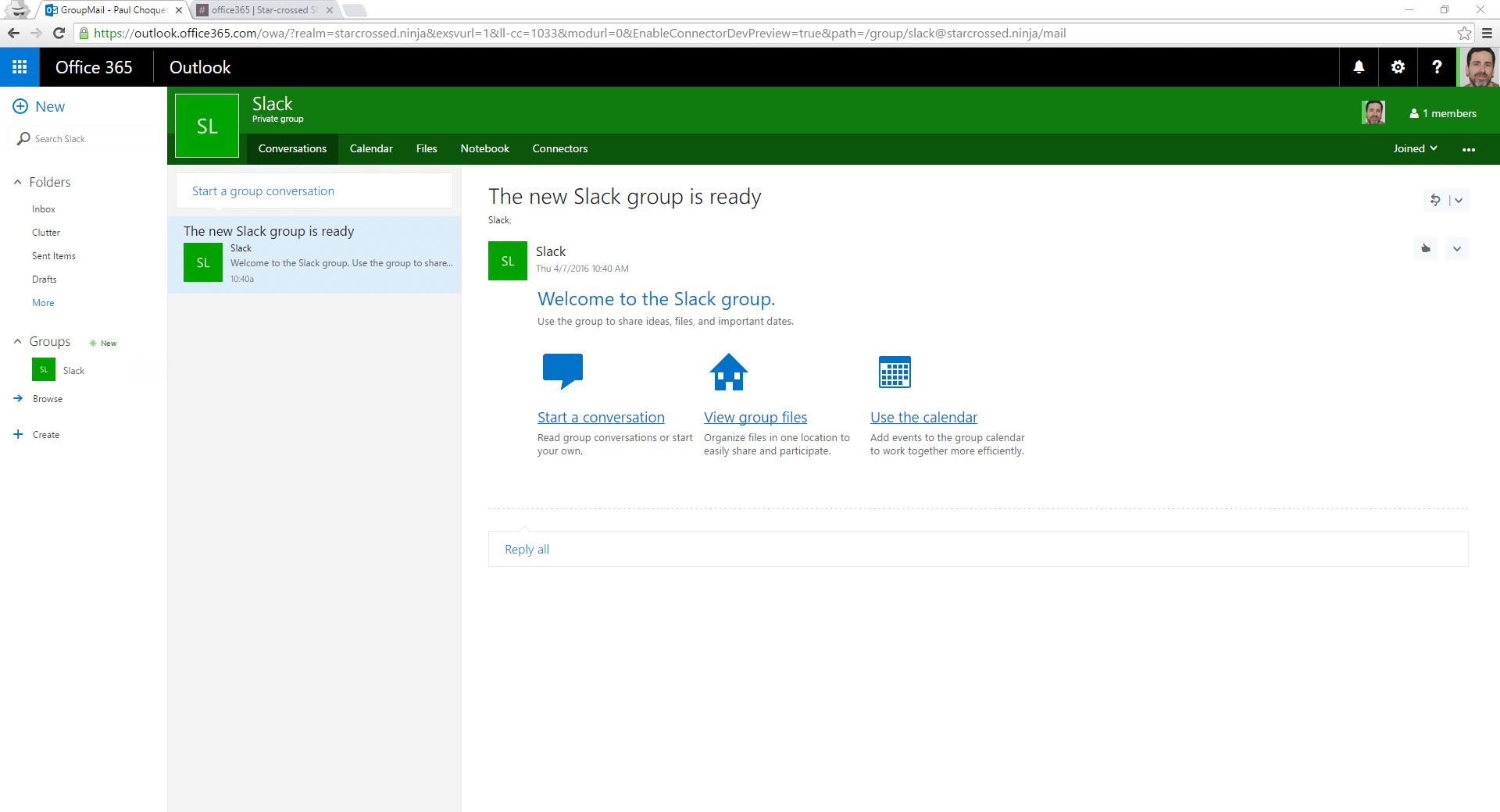Open the message actions chevron

1457,248
